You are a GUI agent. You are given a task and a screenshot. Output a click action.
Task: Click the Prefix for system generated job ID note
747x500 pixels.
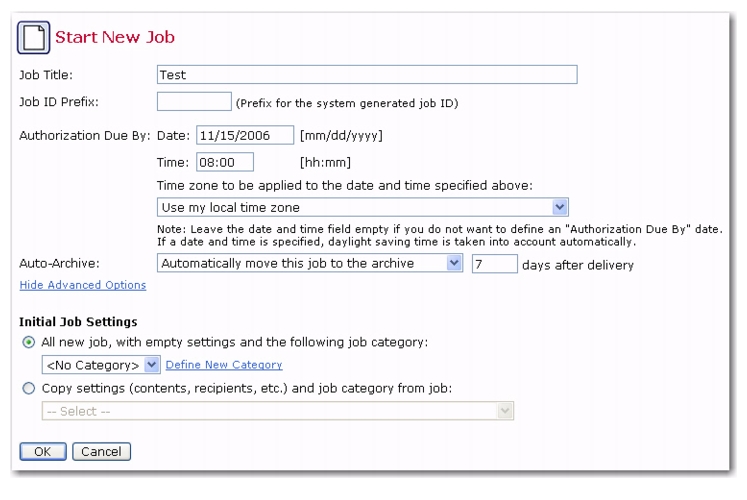point(347,103)
